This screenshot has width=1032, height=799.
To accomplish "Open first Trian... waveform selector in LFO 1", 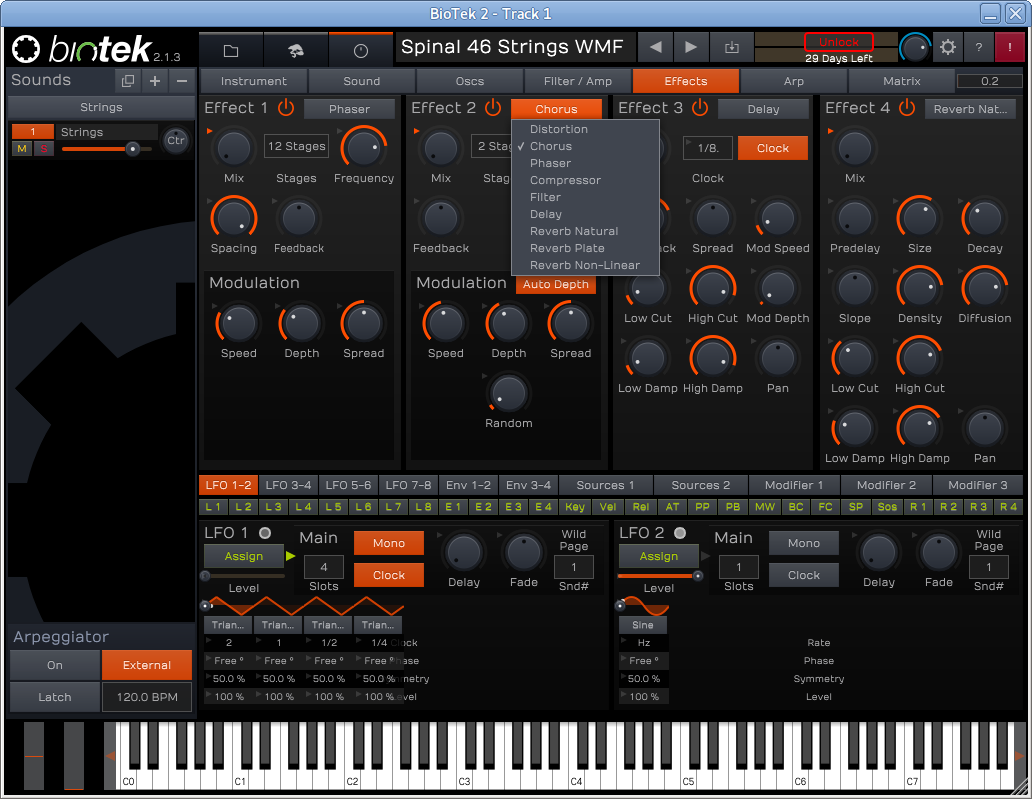I will [228, 625].
